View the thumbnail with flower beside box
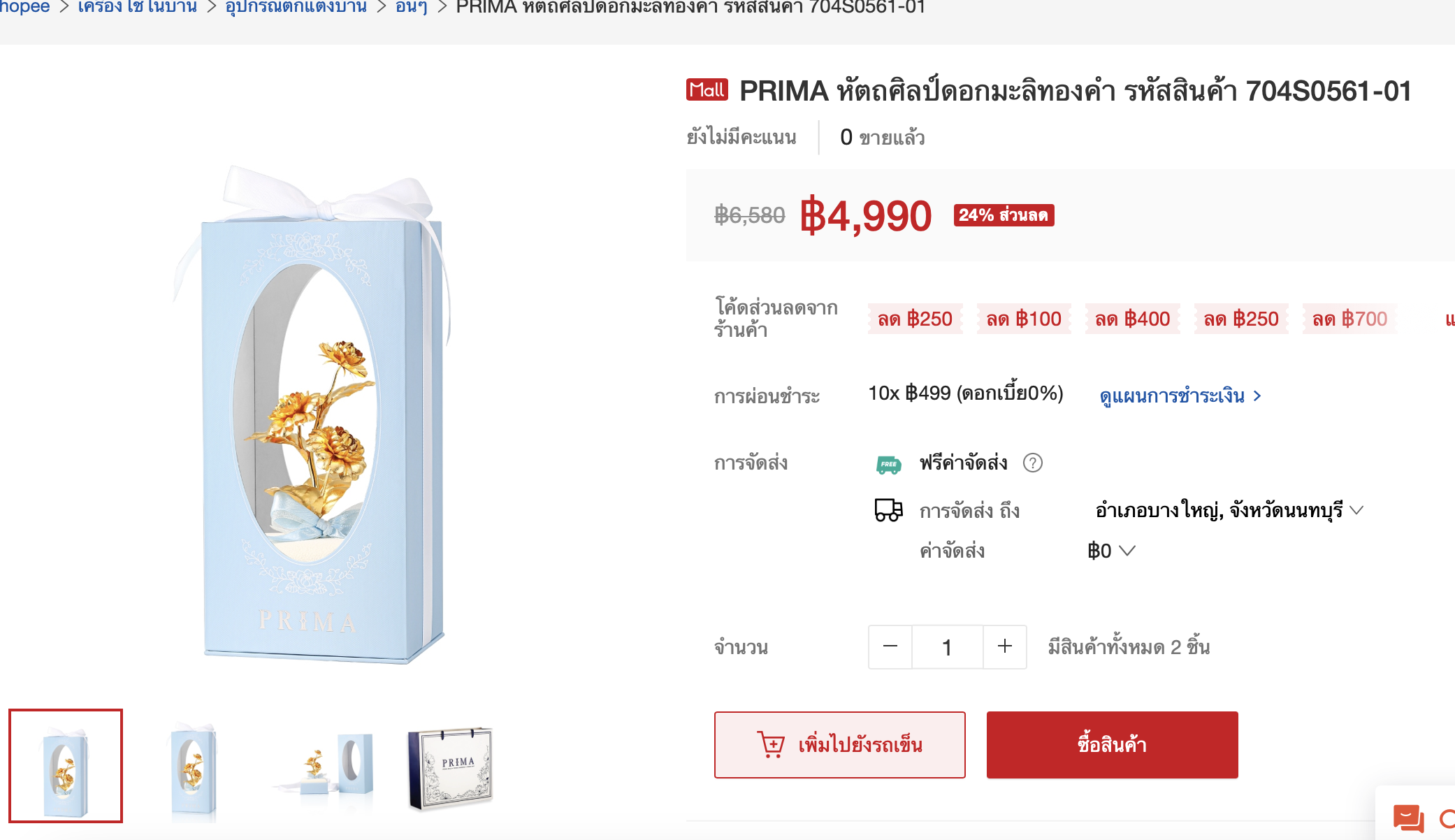1455x840 pixels. [x=322, y=767]
